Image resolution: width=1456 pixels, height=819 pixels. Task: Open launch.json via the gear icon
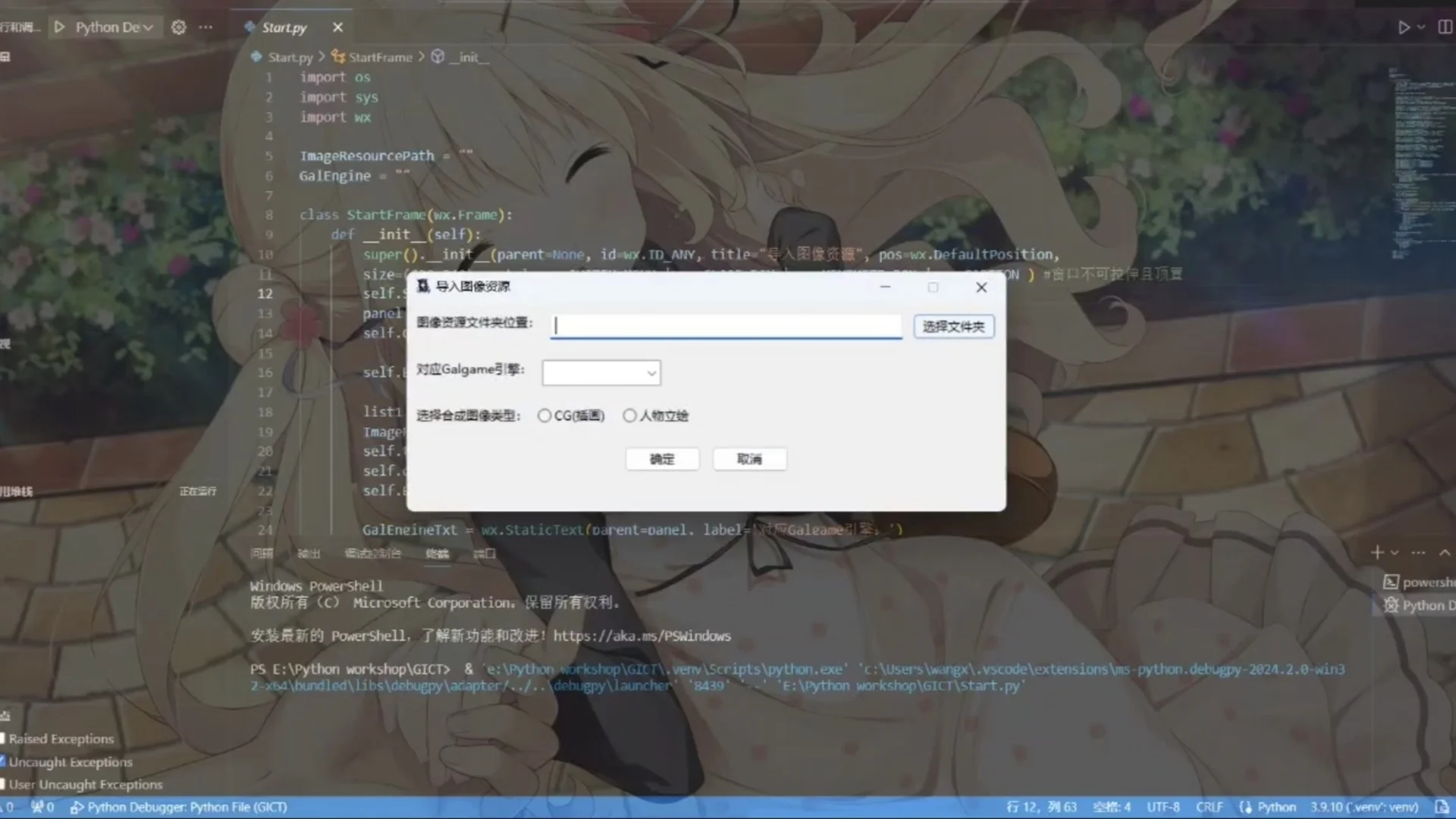coord(178,27)
